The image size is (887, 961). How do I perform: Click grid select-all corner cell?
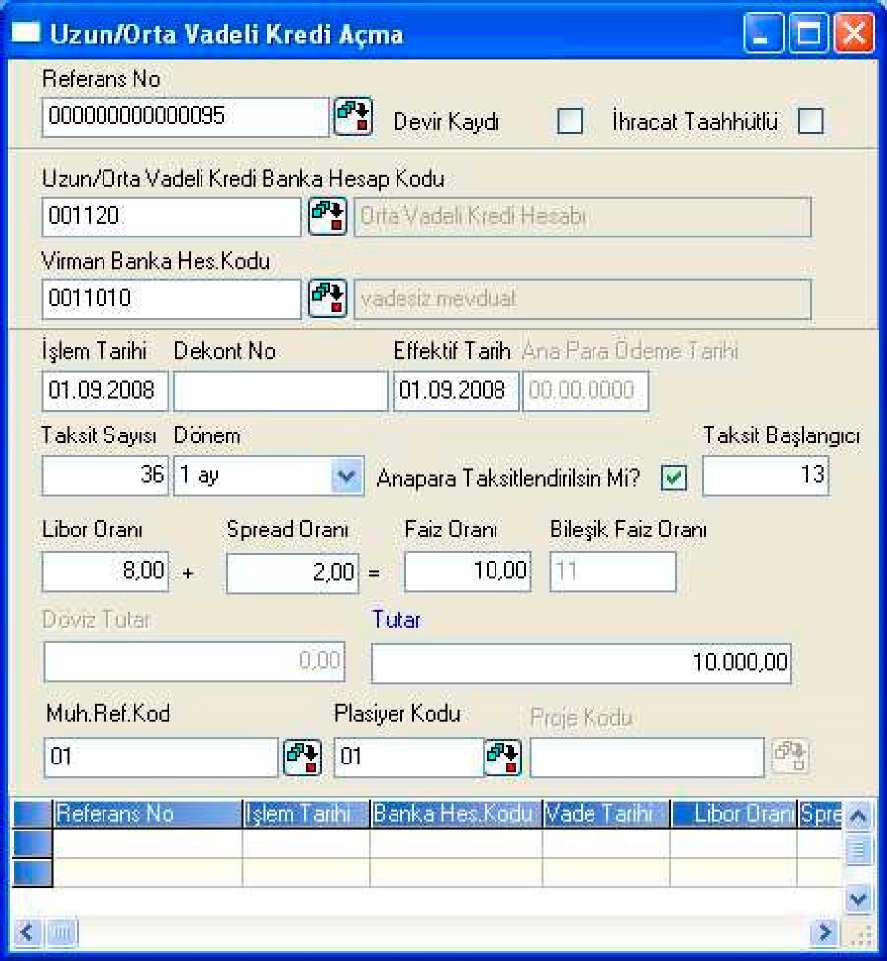click(32, 814)
